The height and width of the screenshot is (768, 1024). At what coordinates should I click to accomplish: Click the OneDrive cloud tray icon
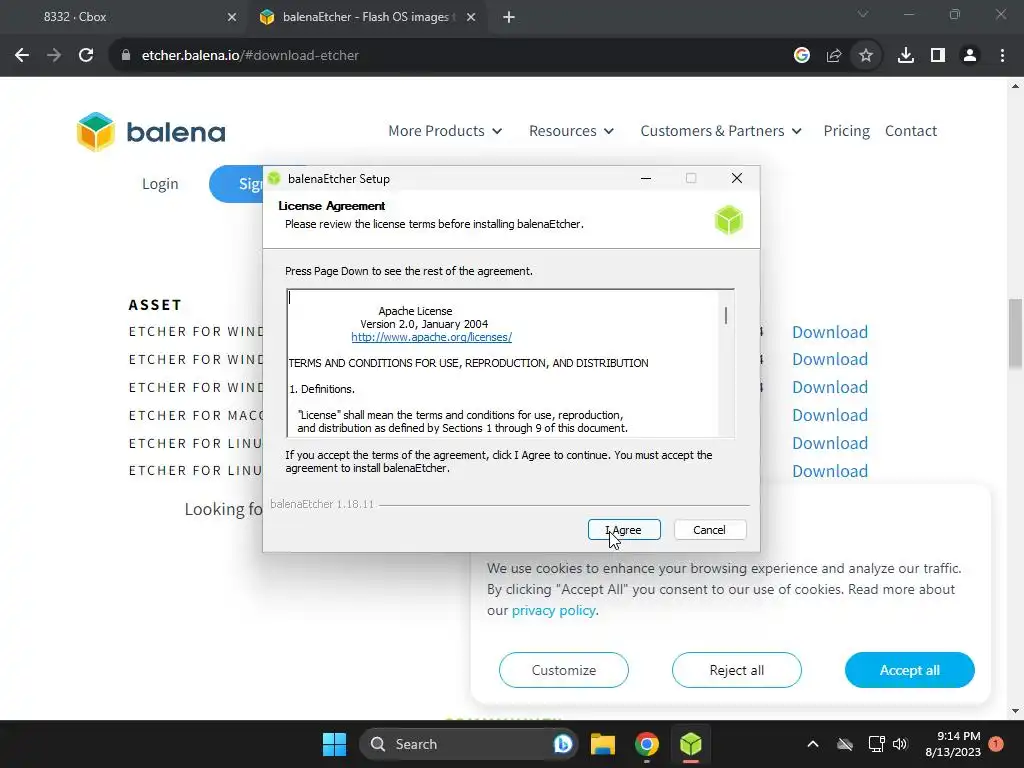click(x=845, y=744)
